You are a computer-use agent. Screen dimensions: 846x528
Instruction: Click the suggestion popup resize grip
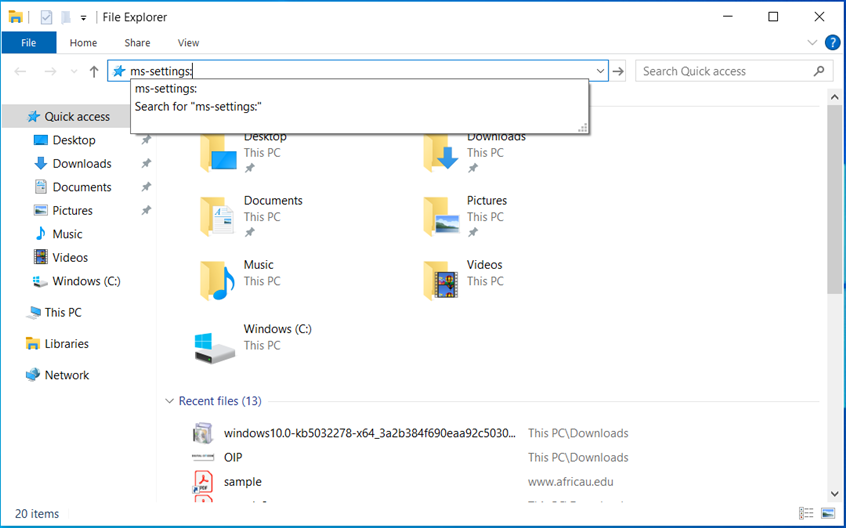click(x=583, y=128)
